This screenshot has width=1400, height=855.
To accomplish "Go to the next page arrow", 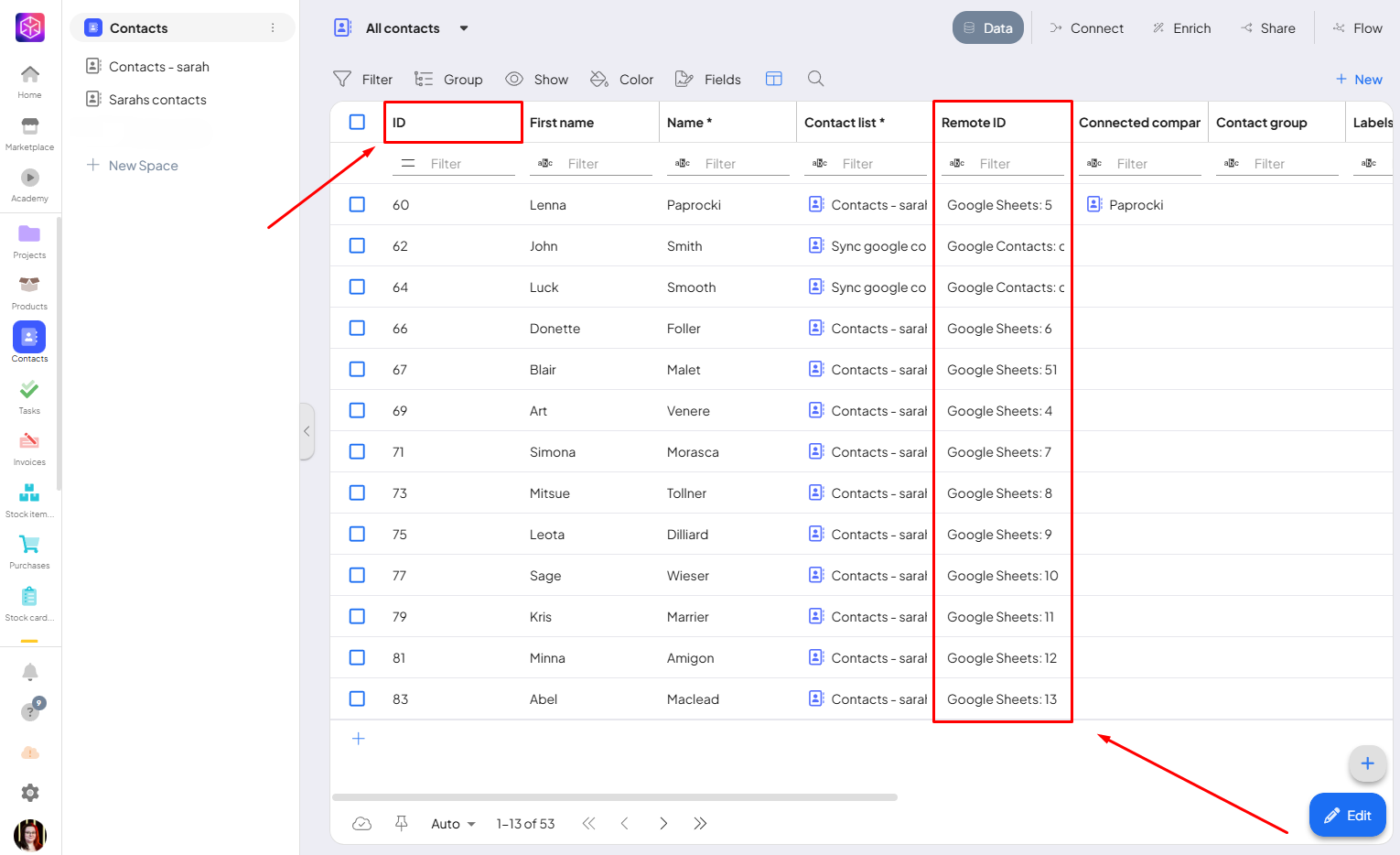I will pyautogui.click(x=663, y=823).
